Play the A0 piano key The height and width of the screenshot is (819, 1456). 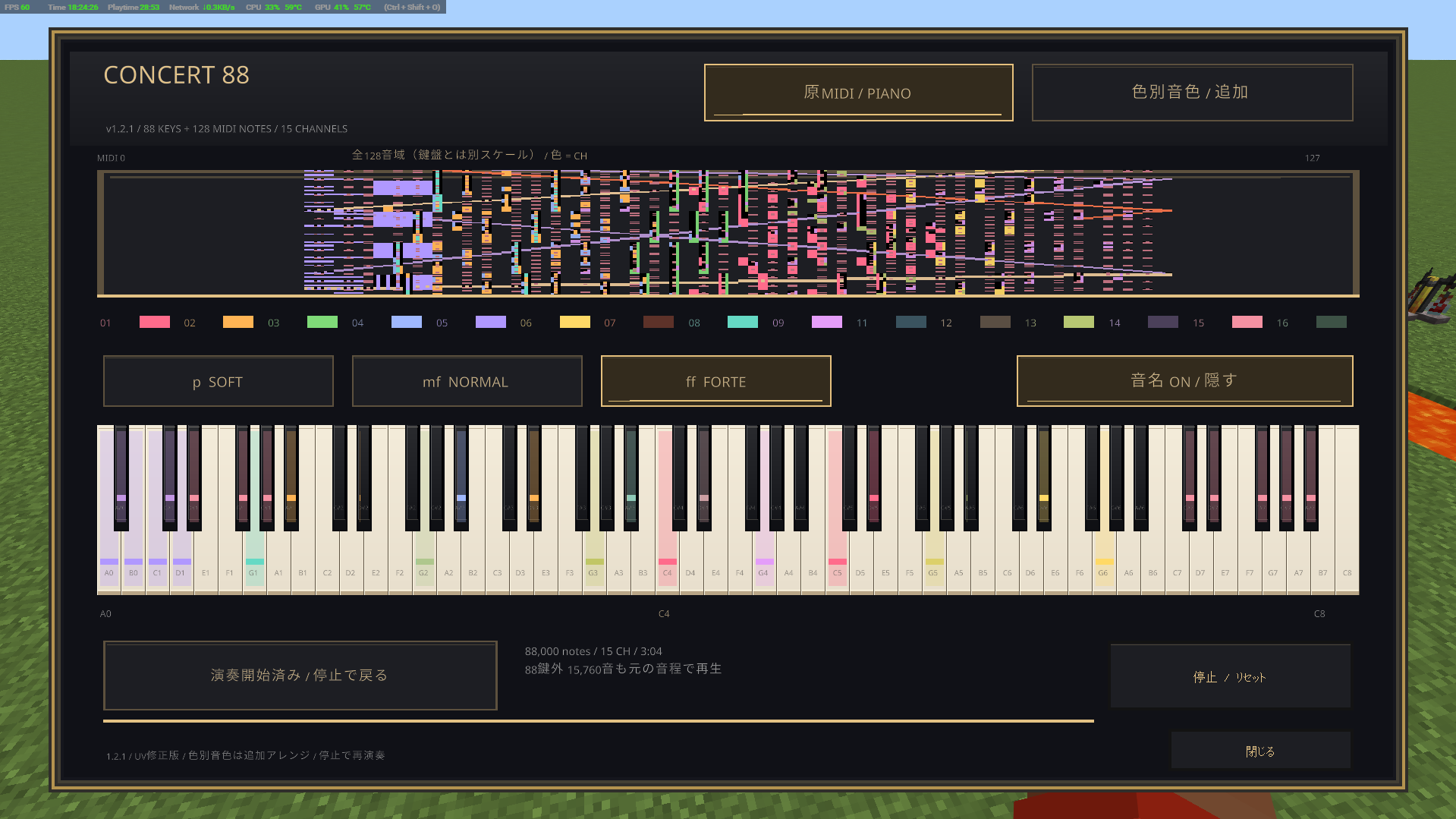click(108, 562)
